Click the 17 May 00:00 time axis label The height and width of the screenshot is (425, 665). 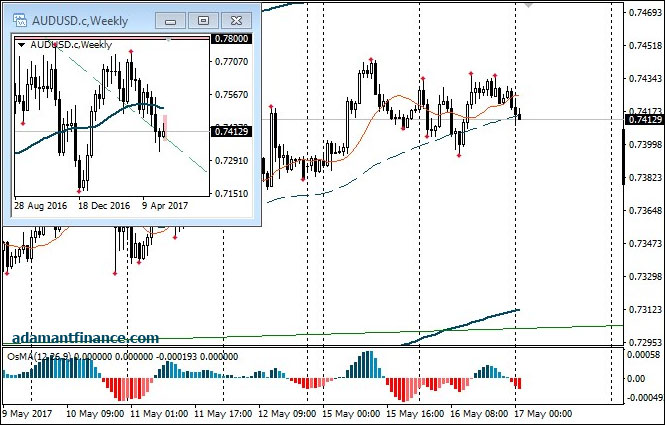543,413
